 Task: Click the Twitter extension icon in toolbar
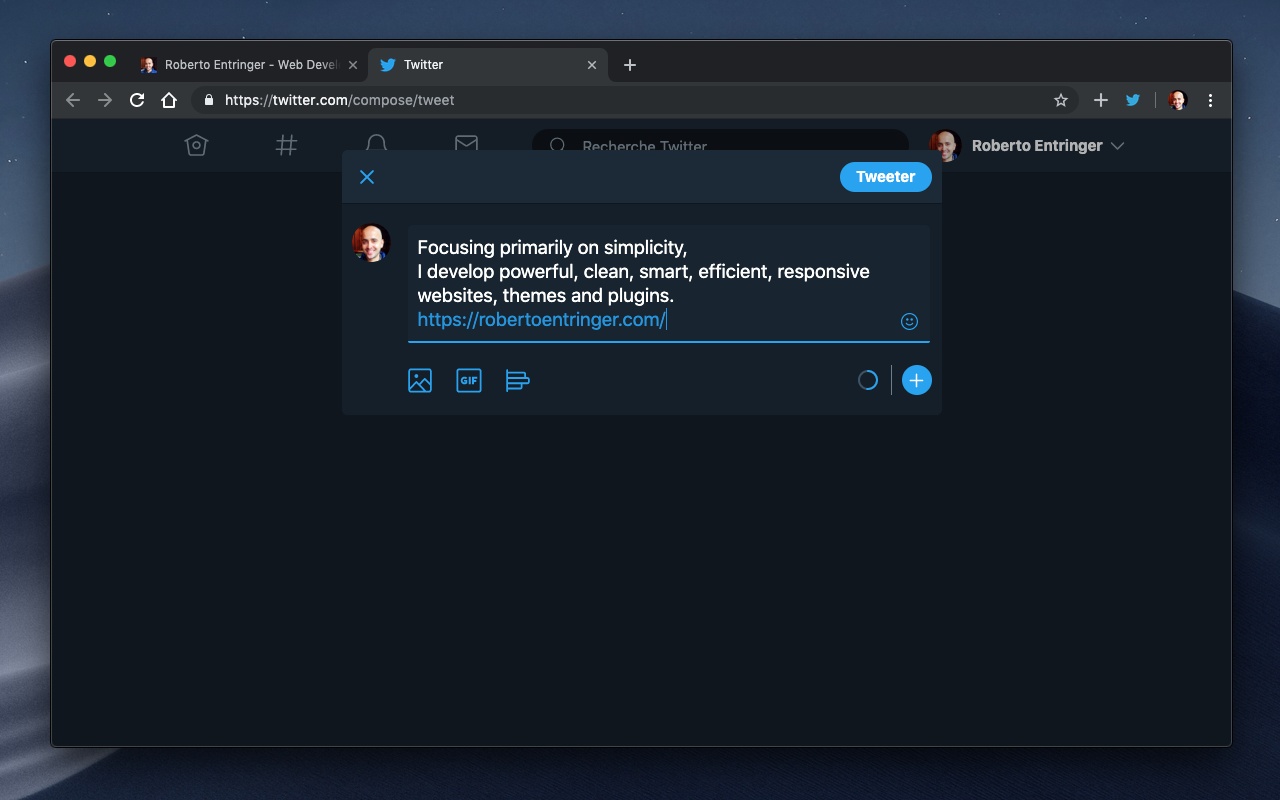point(1133,100)
